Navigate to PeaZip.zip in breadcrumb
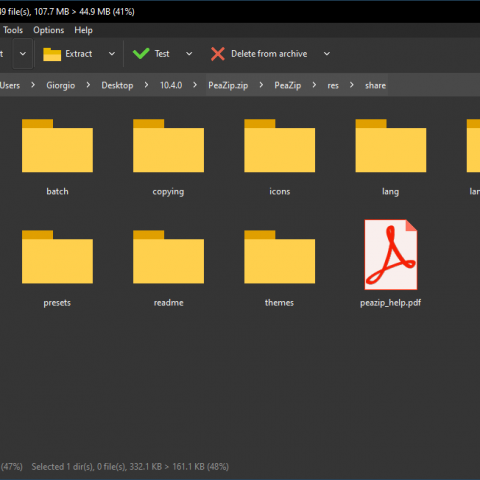Screen dimensions: 480x480 click(x=228, y=85)
